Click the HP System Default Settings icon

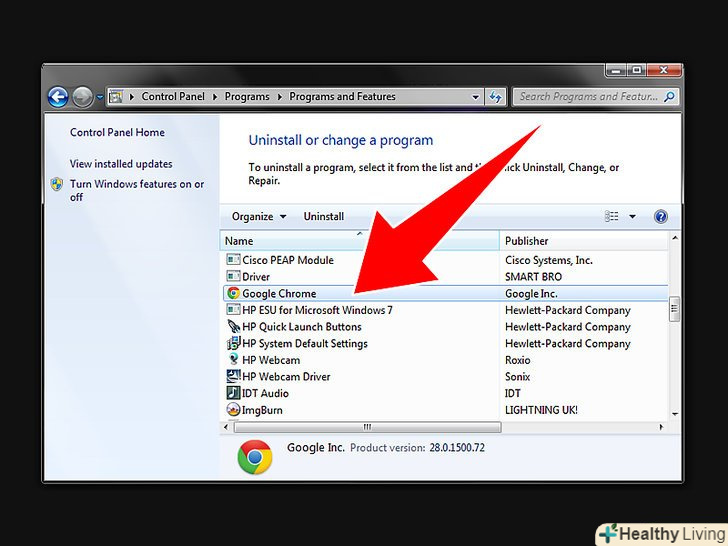(x=233, y=343)
